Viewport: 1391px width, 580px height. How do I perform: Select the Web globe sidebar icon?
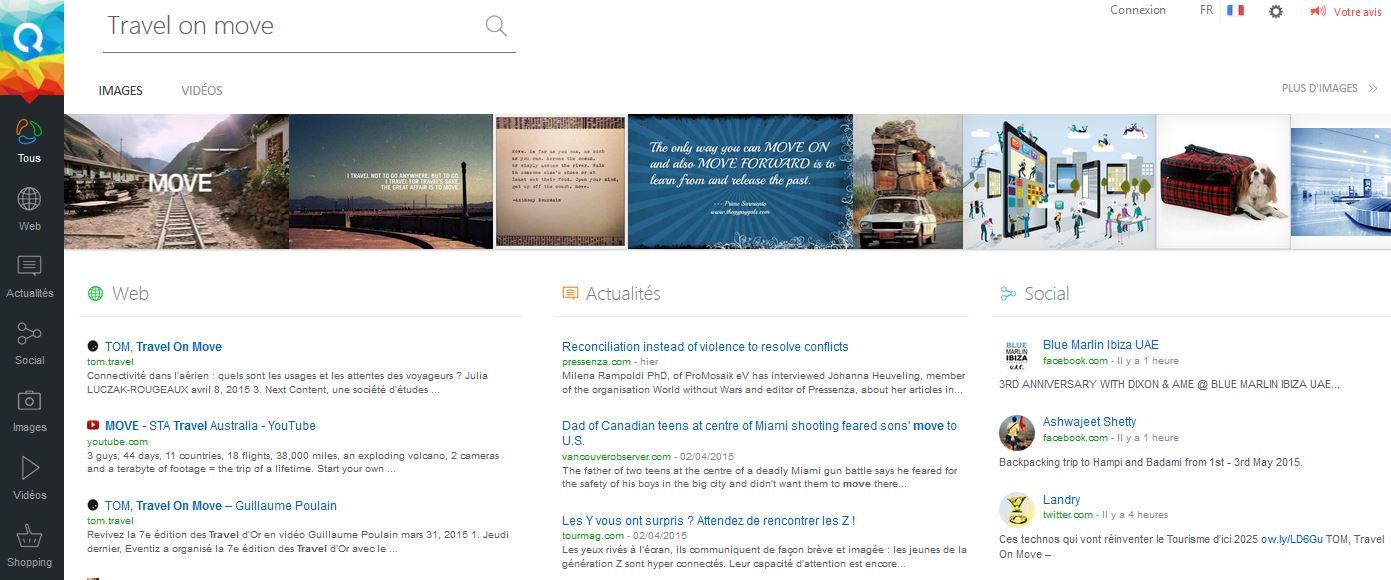tap(30, 198)
